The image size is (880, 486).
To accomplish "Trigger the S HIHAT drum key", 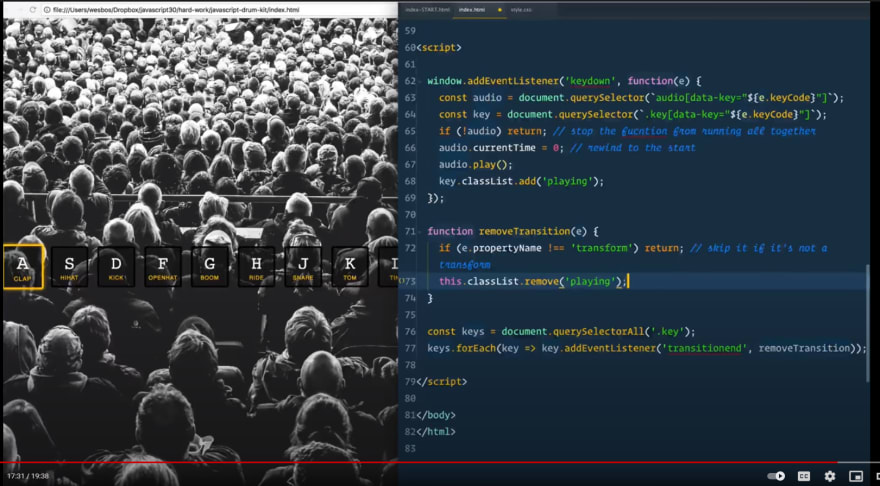I will (x=69, y=267).
